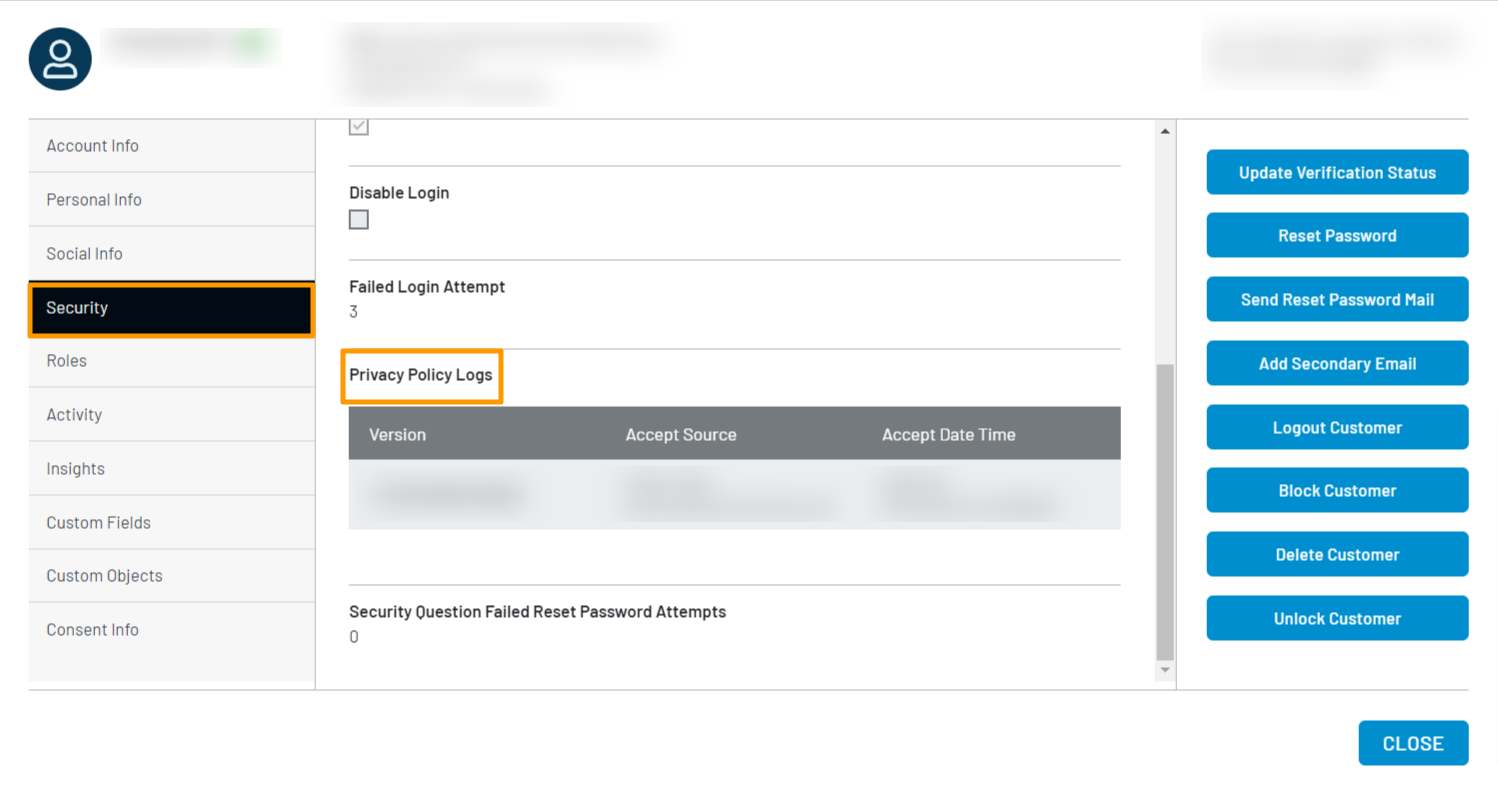Click the customer avatar profile icon

click(59, 59)
